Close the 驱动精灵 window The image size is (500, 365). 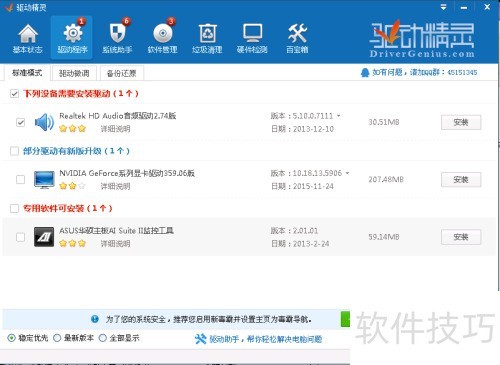tap(487, 7)
